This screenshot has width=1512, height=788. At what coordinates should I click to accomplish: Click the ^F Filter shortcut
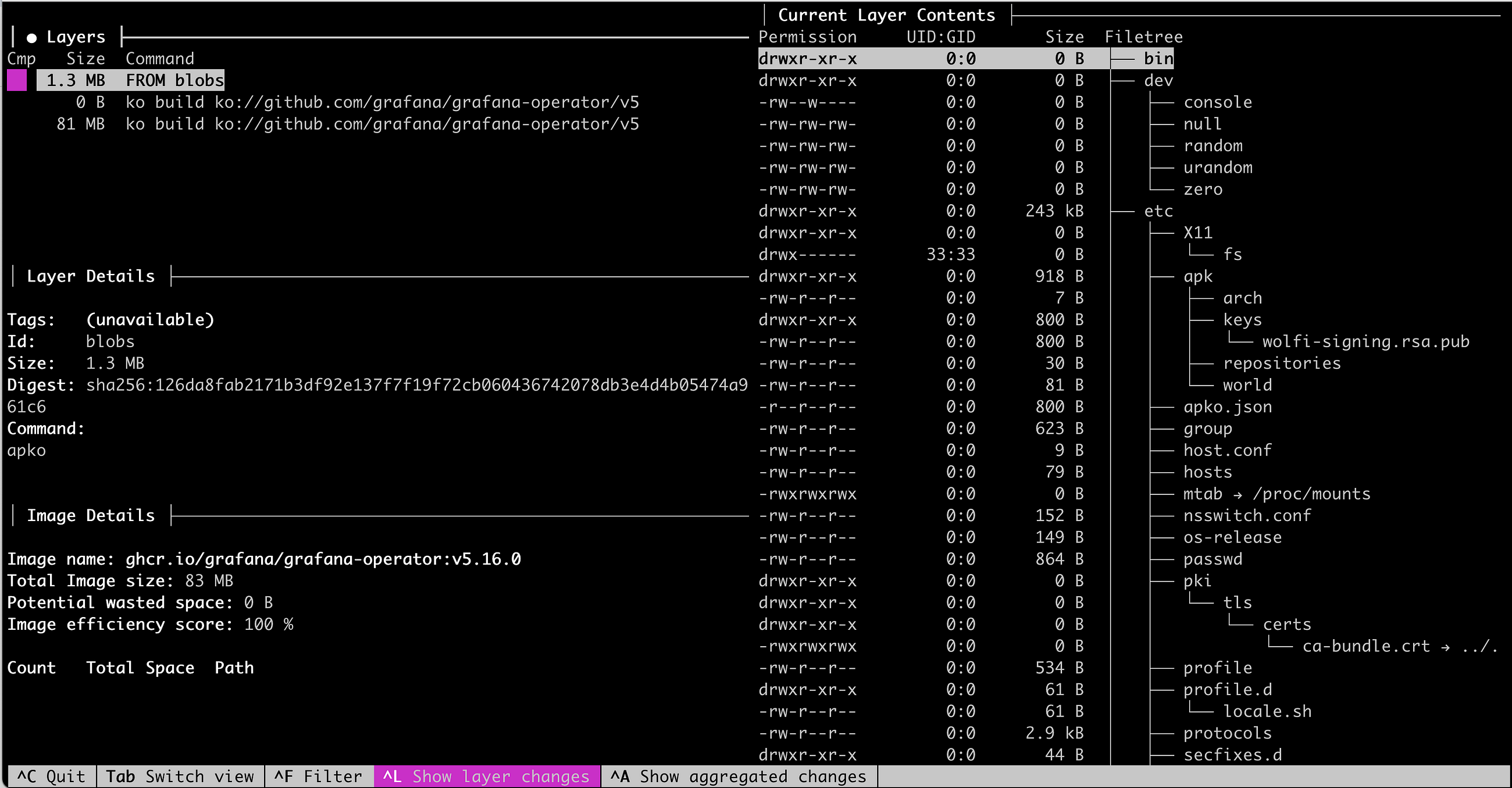pos(318,776)
